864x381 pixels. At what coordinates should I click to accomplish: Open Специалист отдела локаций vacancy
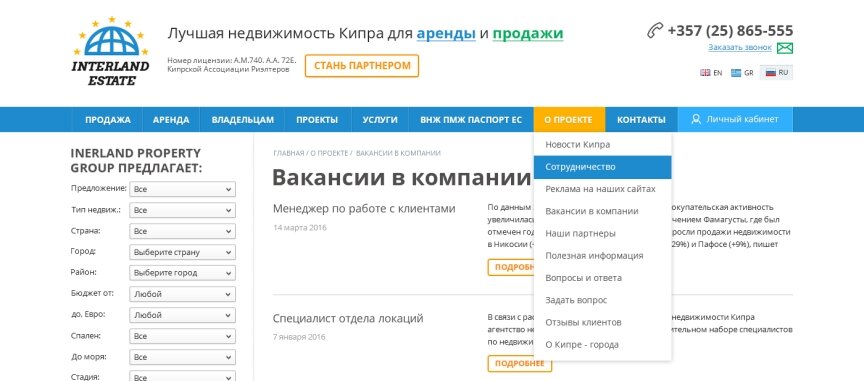click(348, 319)
